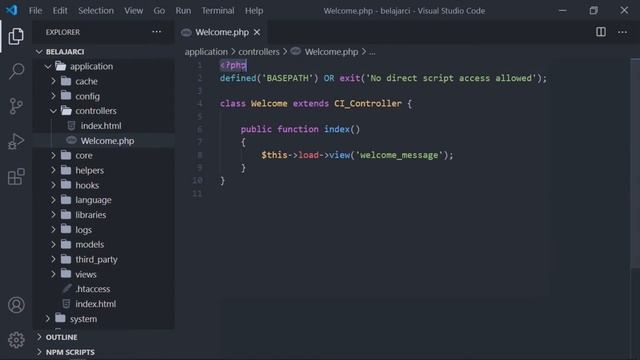The height and width of the screenshot is (360, 640).
Task: Select the Welcome.php editor tab
Action: pyautogui.click(x=222, y=32)
